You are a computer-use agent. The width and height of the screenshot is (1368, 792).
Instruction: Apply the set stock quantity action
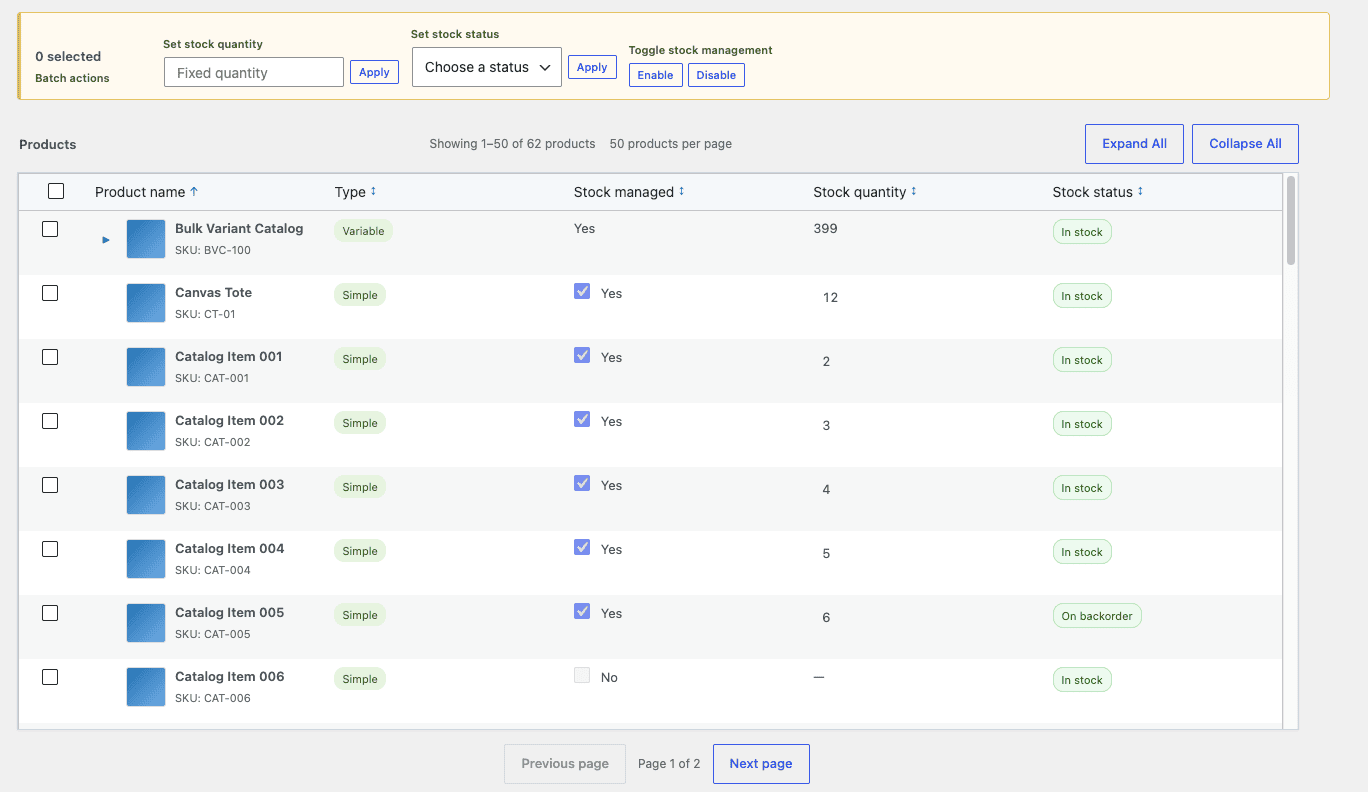pyautogui.click(x=374, y=72)
